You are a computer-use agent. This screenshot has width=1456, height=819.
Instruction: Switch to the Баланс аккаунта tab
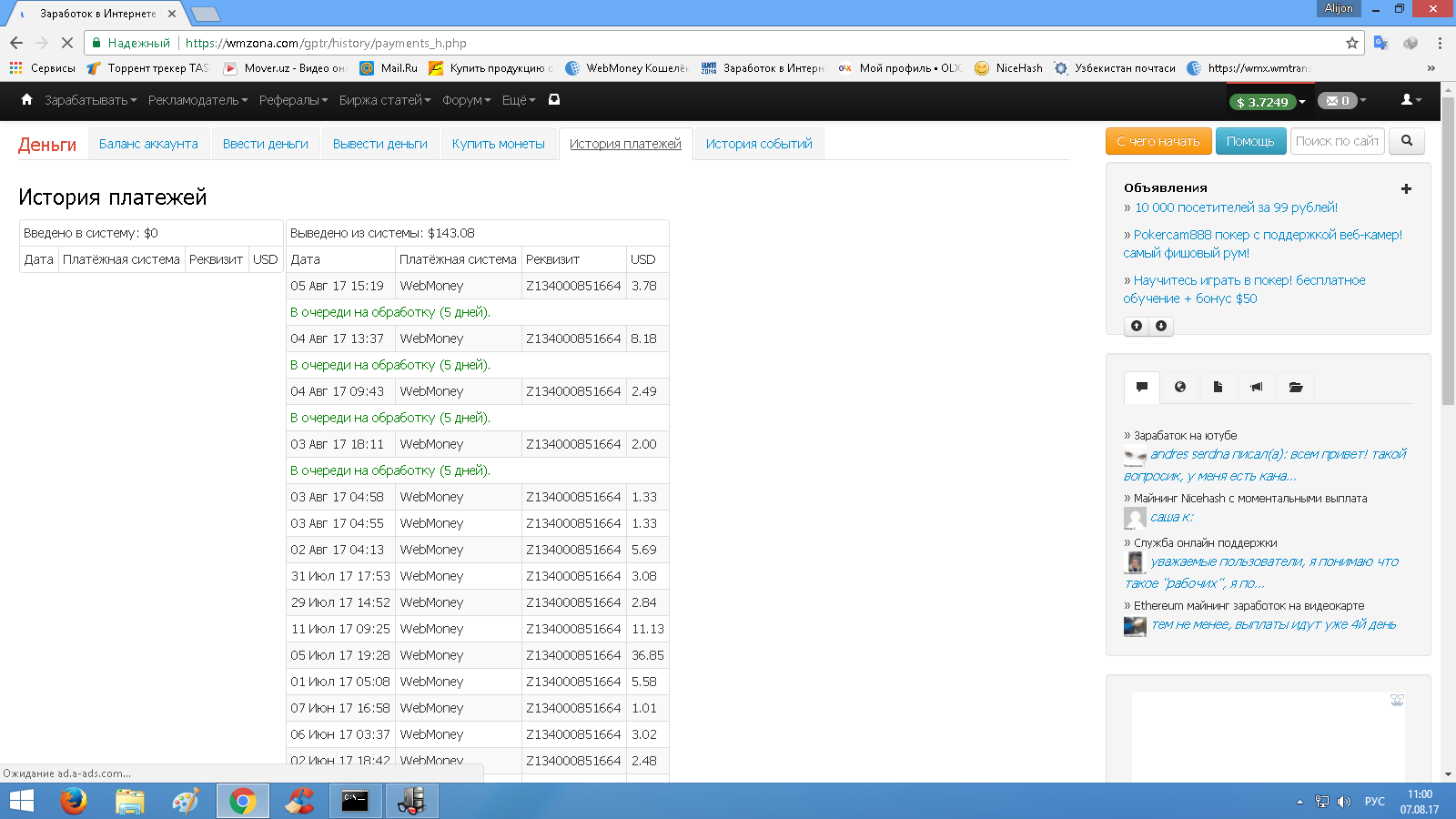tap(148, 144)
